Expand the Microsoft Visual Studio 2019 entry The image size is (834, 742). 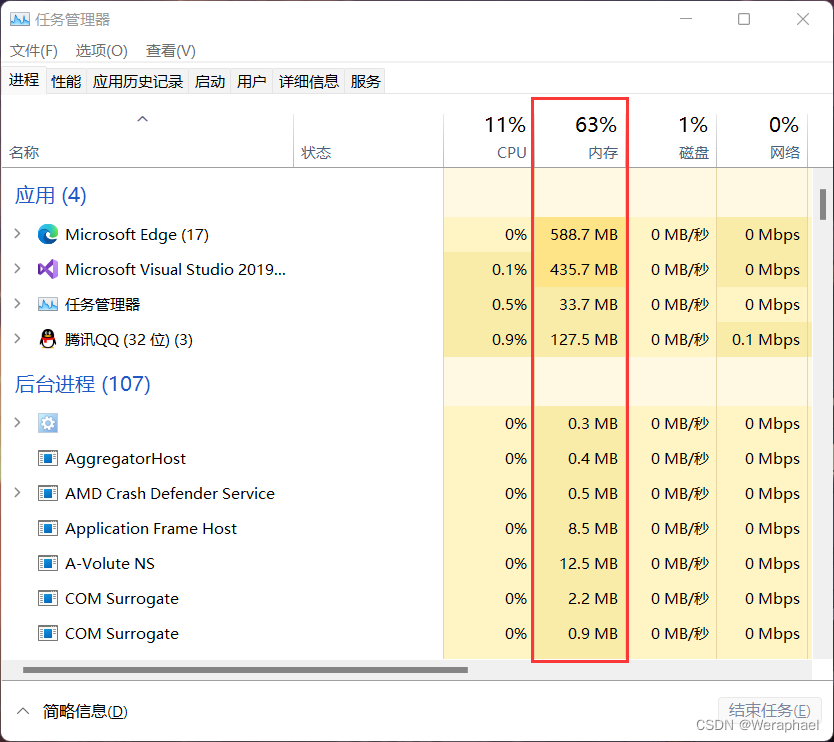tap(18, 269)
